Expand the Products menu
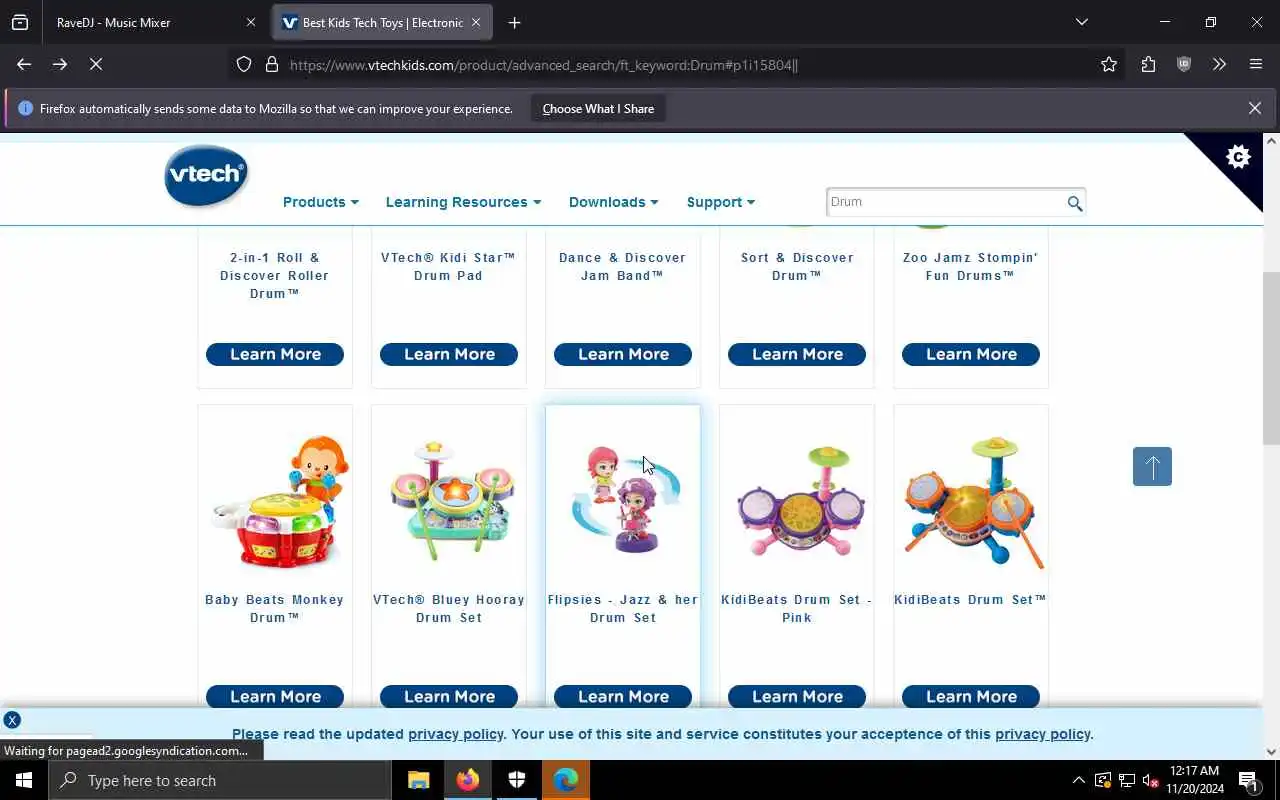The height and width of the screenshot is (800, 1280). 320,202
